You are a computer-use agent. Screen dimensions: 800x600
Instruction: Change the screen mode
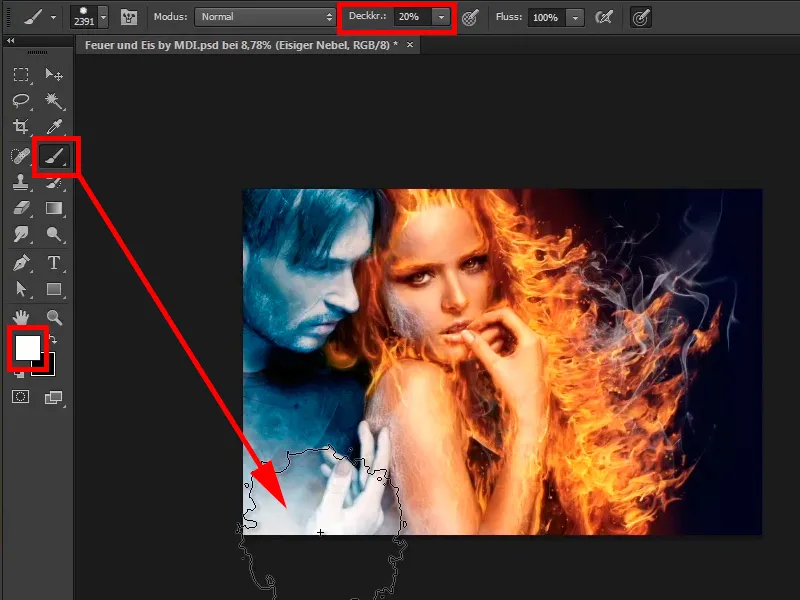pos(54,397)
